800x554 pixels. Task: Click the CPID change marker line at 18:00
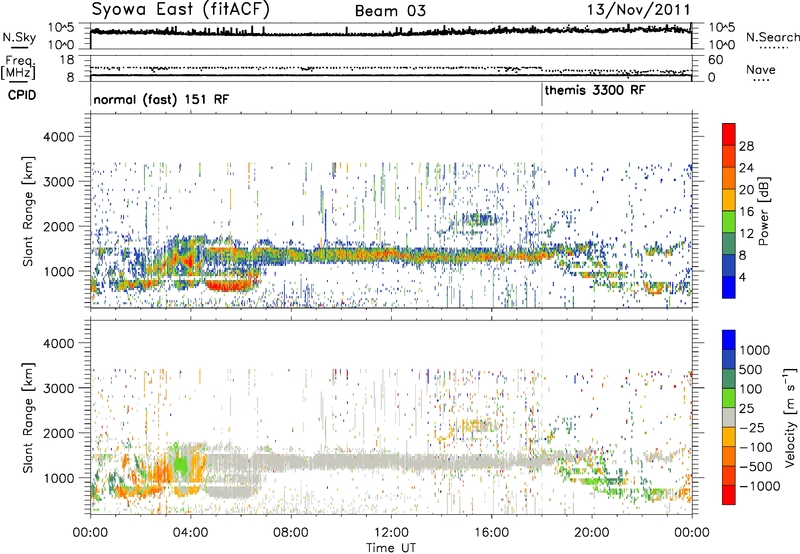point(541,95)
